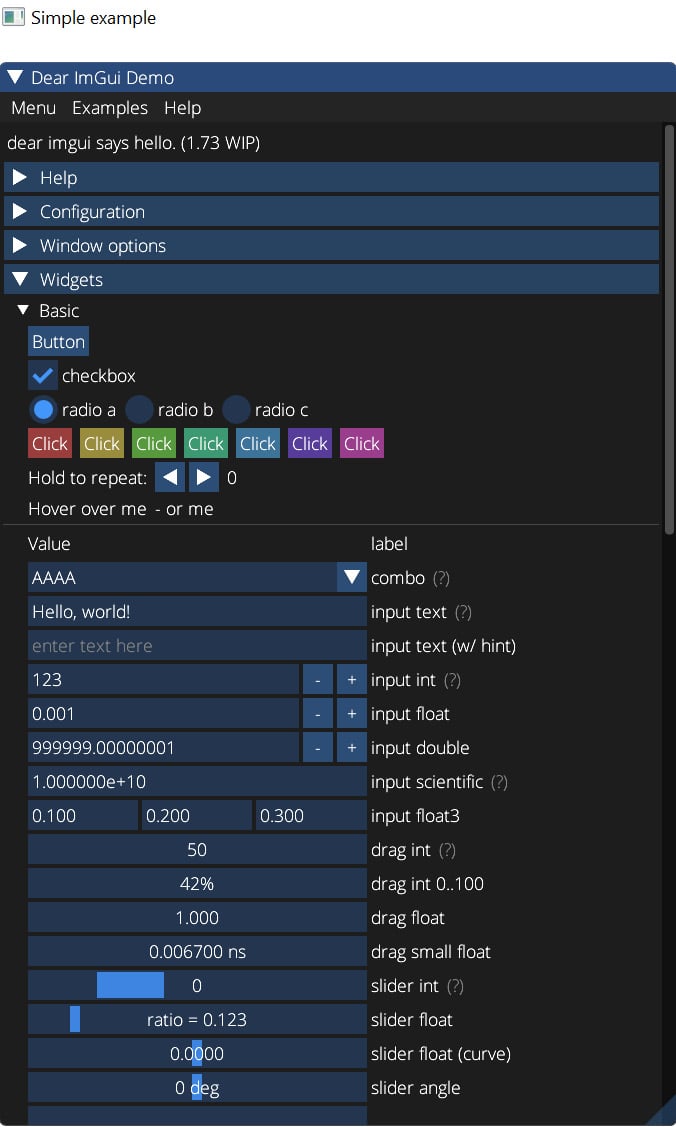The height and width of the screenshot is (1127, 676).
Task: Click the float3 field showing 0.200
Action: pyautogui.click(x=197, y=816)
